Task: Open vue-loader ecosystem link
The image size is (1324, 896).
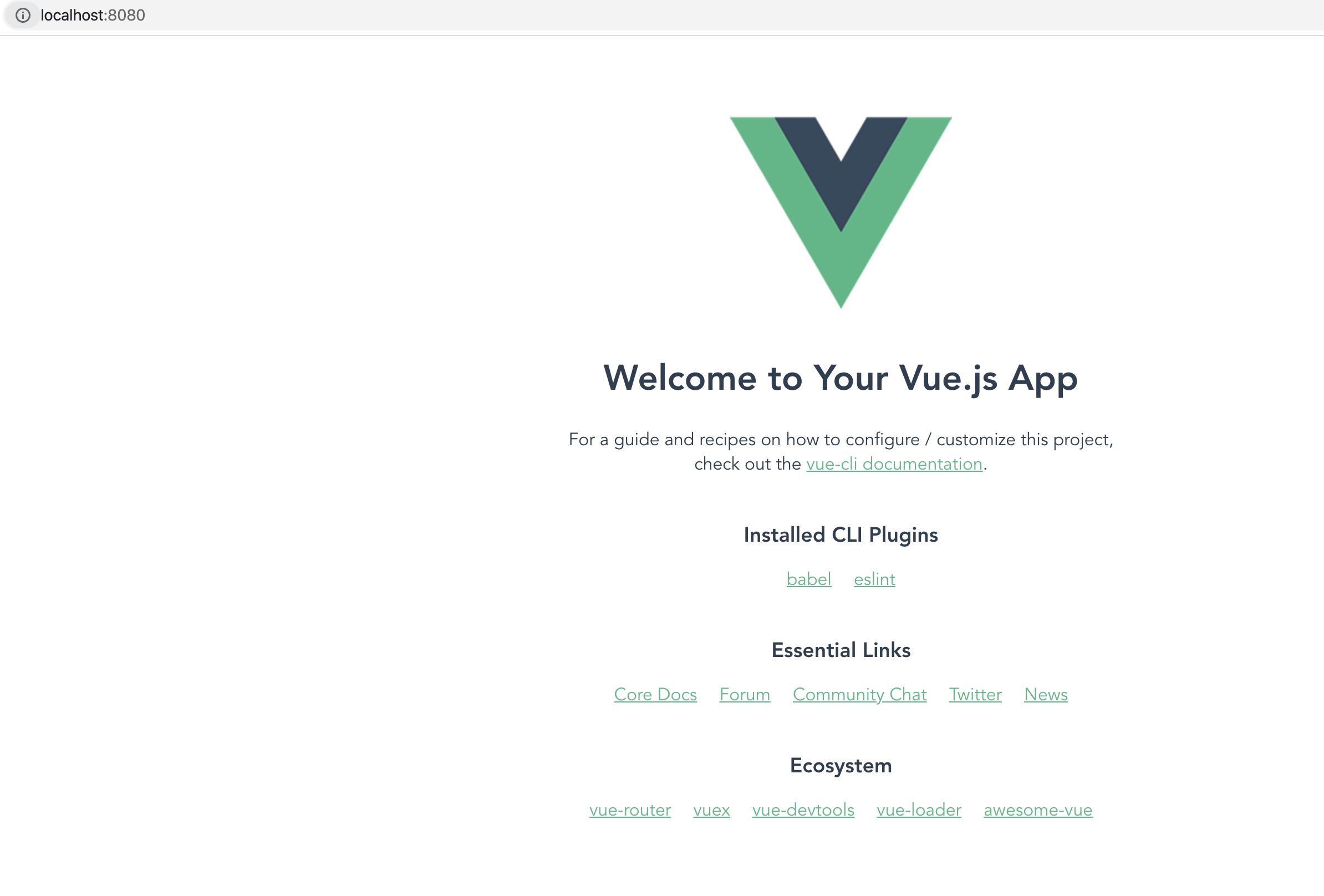Action: (x=918, y=810)
